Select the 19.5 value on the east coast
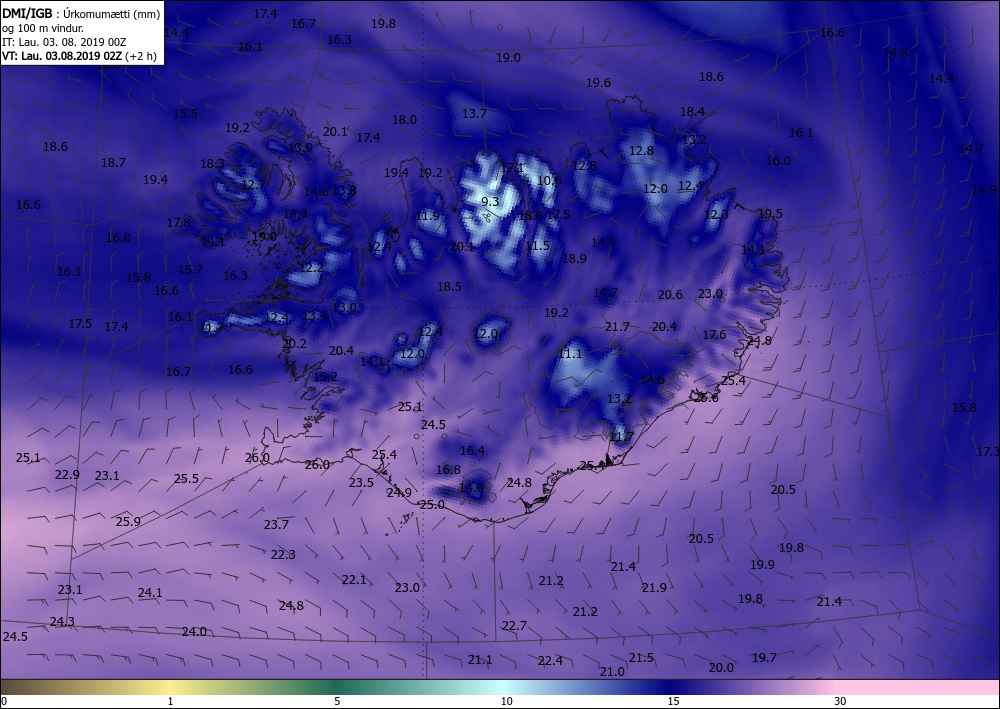1000x709 pixels. click(770, 214)
